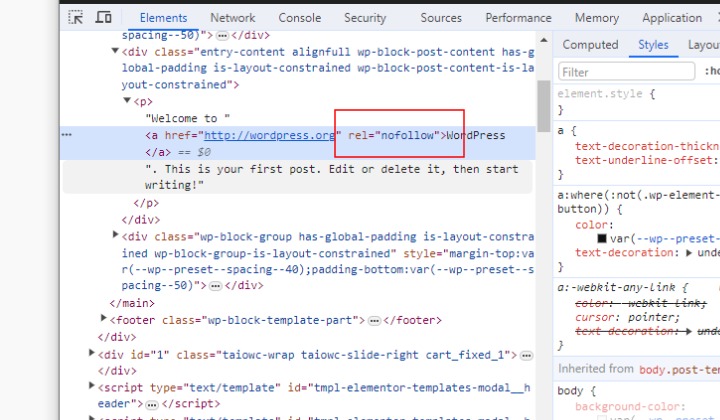Click the element.style rule header

pyautogui.click(x=606, y=94)
